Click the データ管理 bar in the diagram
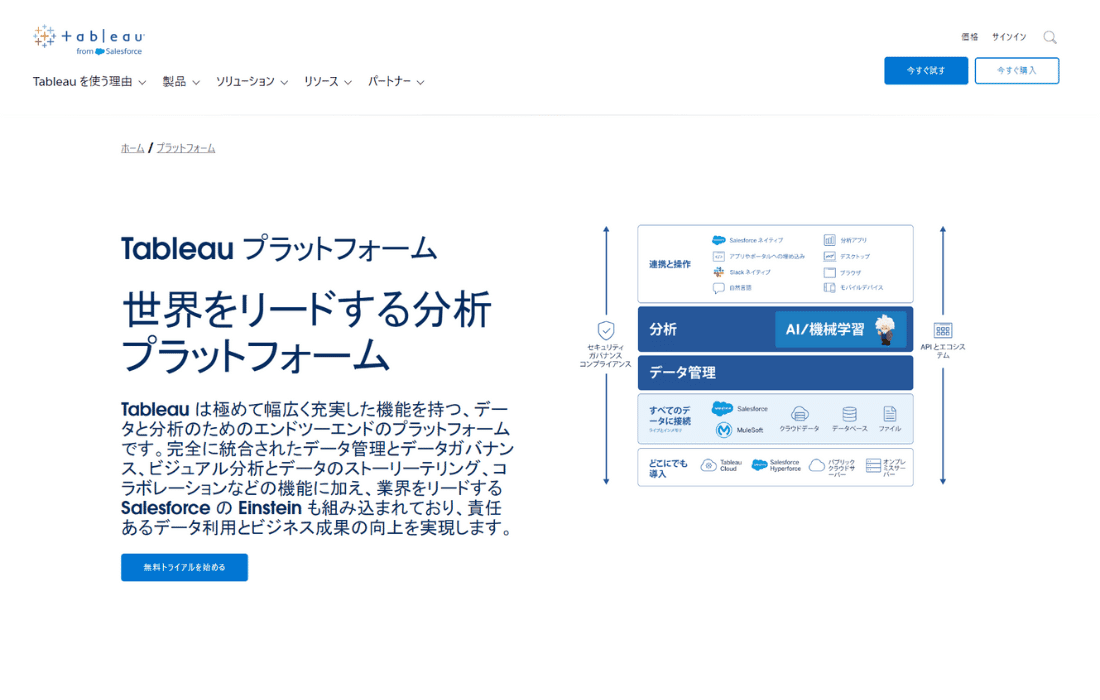1100x700 pixels. 775,372
